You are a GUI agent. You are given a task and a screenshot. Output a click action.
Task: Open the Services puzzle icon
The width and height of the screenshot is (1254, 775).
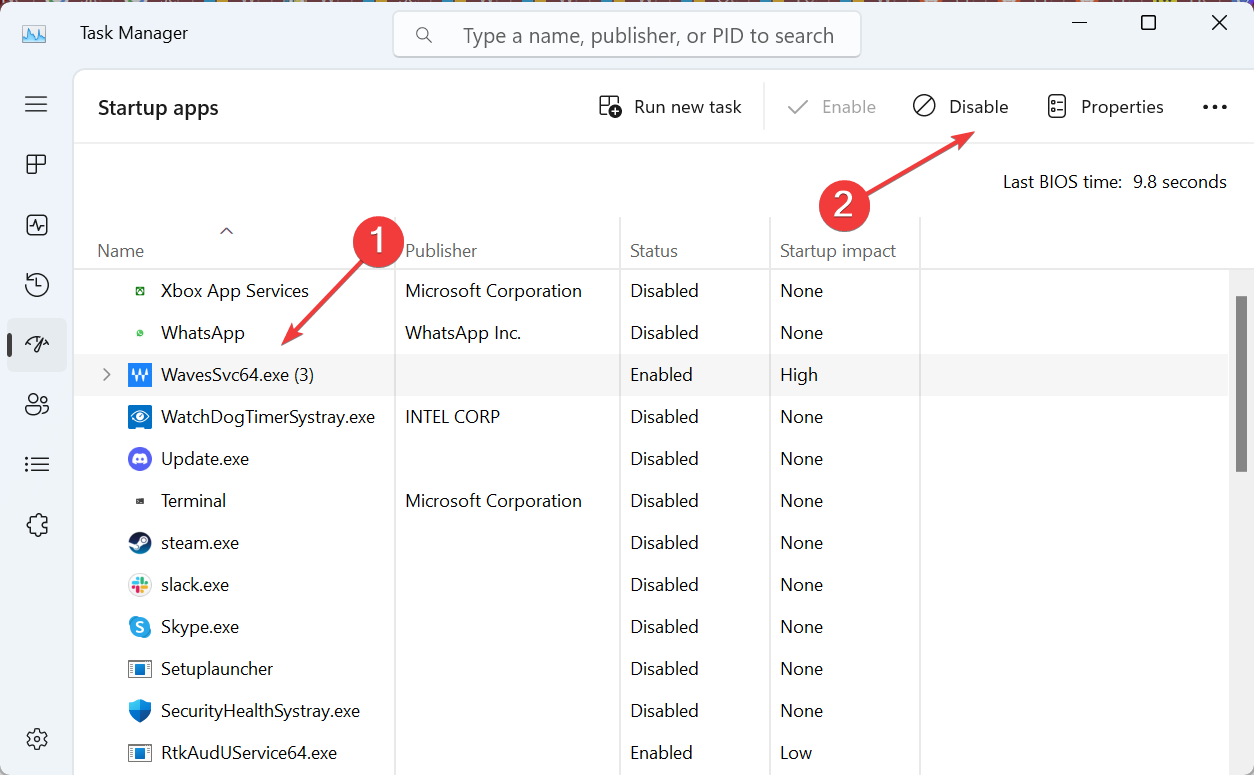[37, 525]
